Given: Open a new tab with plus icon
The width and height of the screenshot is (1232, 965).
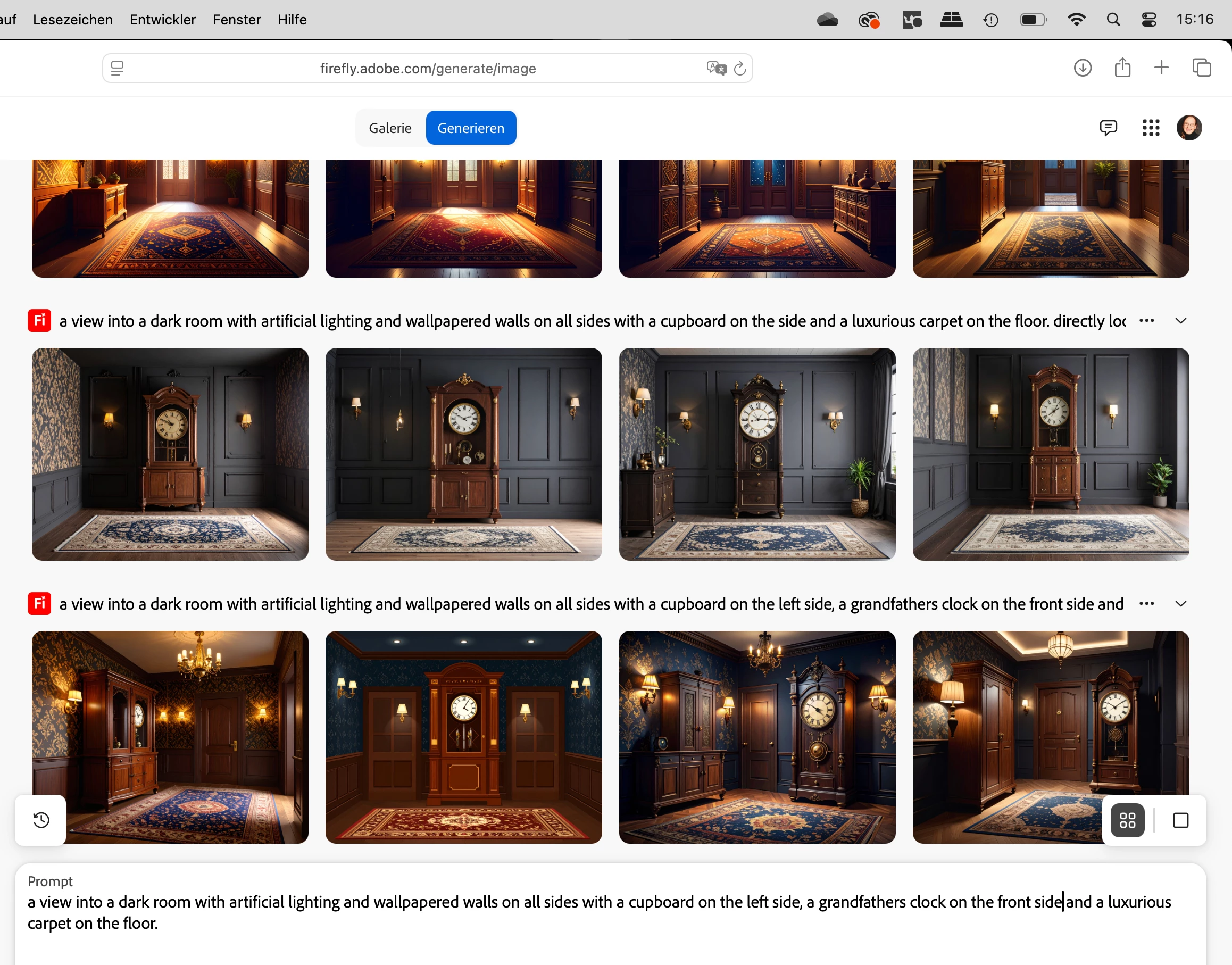Looking at the screenshot, I should pyautogui.click(x=1161, y=68).
